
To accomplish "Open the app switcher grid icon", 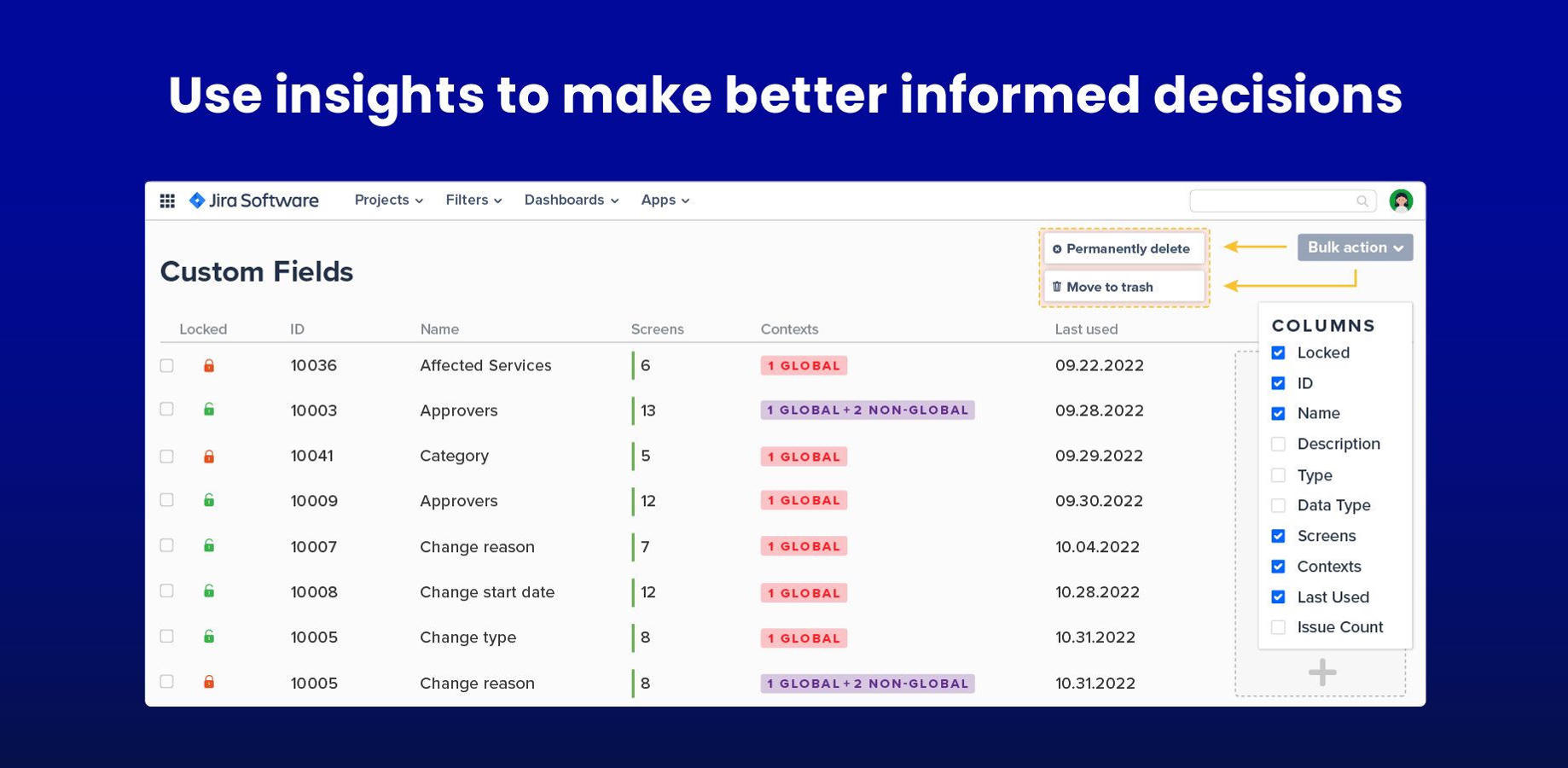I will tap(167, 201).
